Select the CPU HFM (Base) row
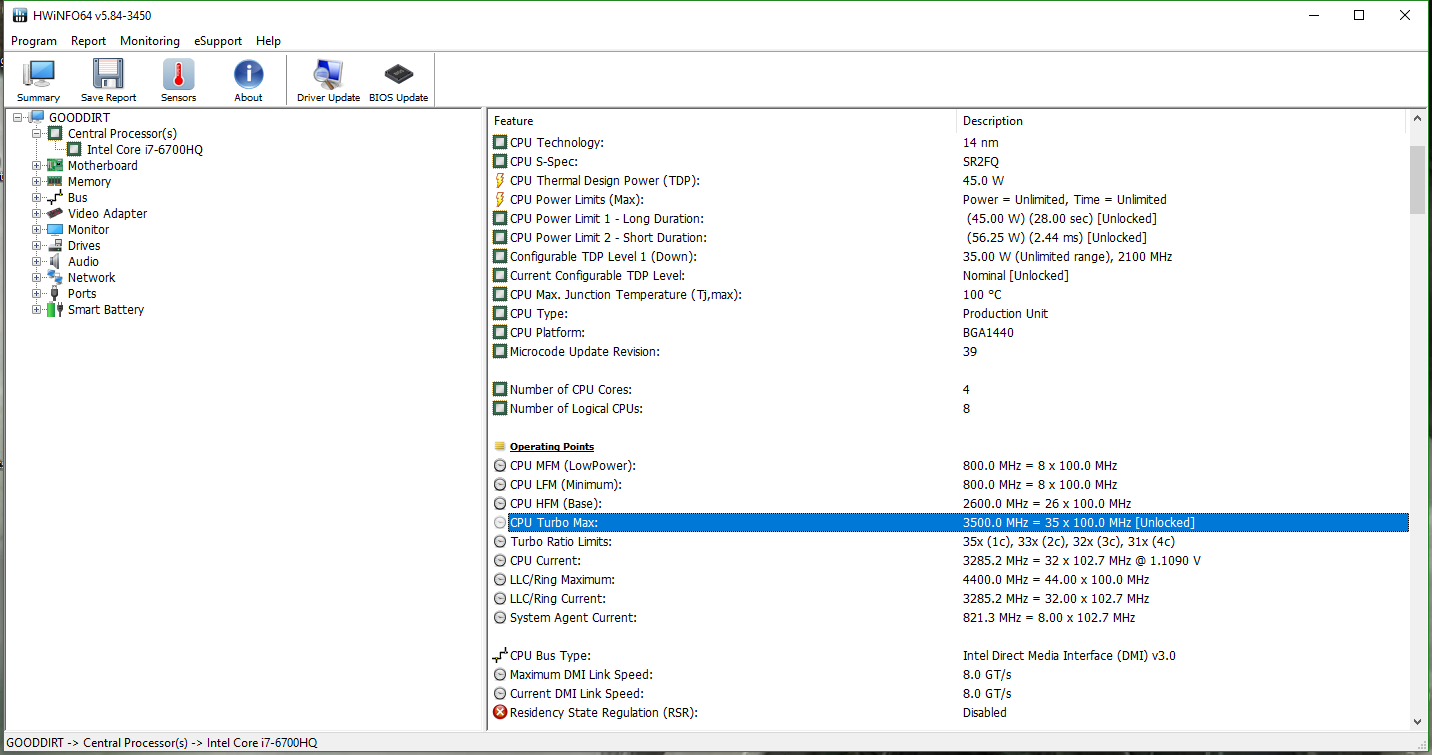 point(948,504)
